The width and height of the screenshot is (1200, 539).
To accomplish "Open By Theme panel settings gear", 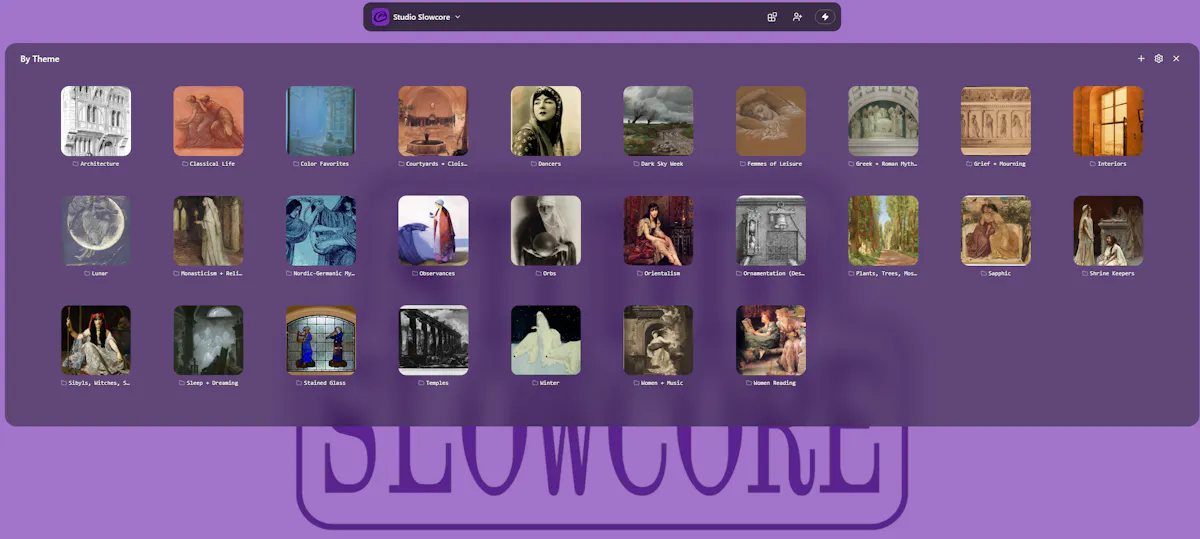I will click(x=1158, y=59).
